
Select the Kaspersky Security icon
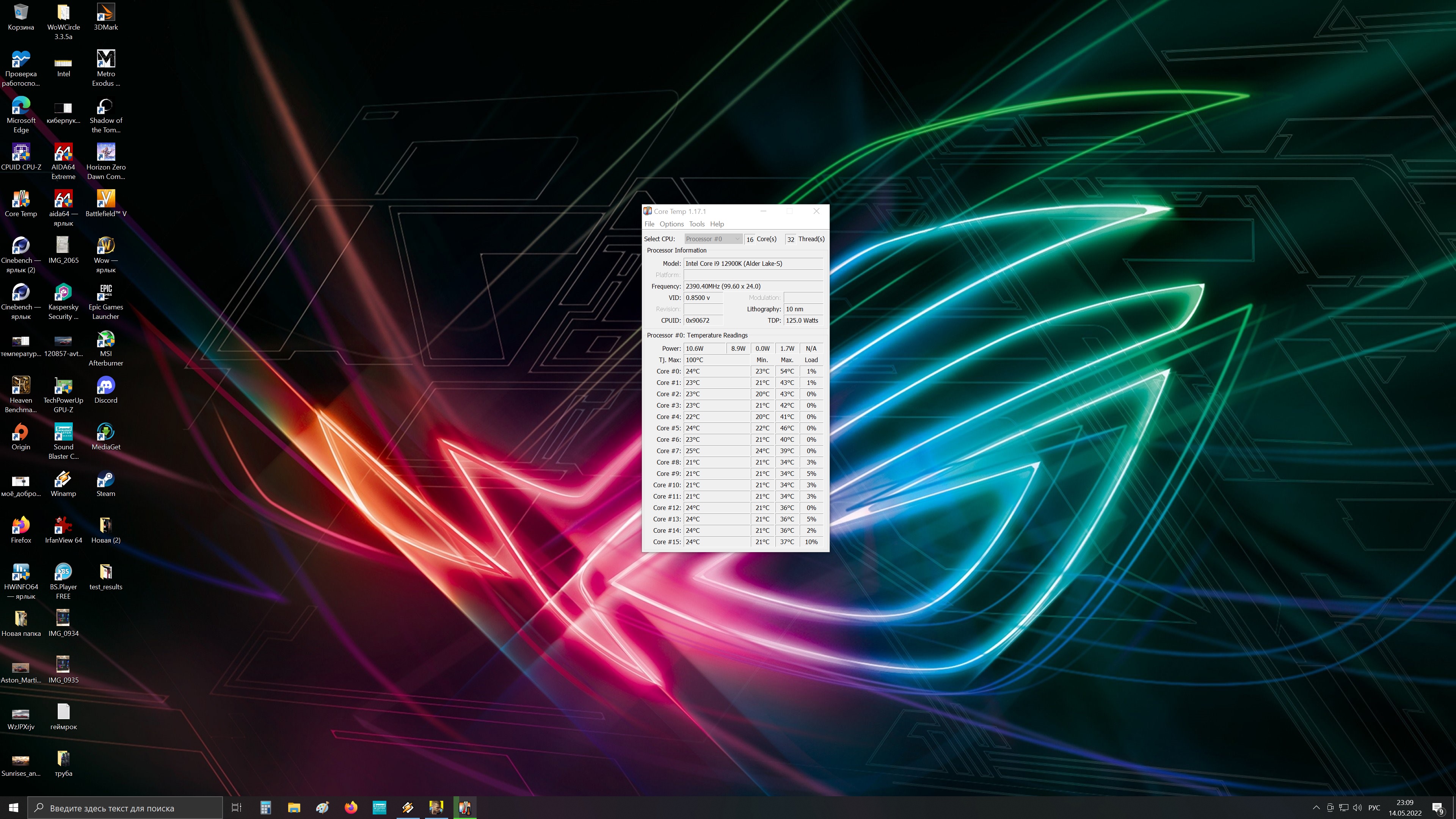pyautogui.click(x=63, y=293)
